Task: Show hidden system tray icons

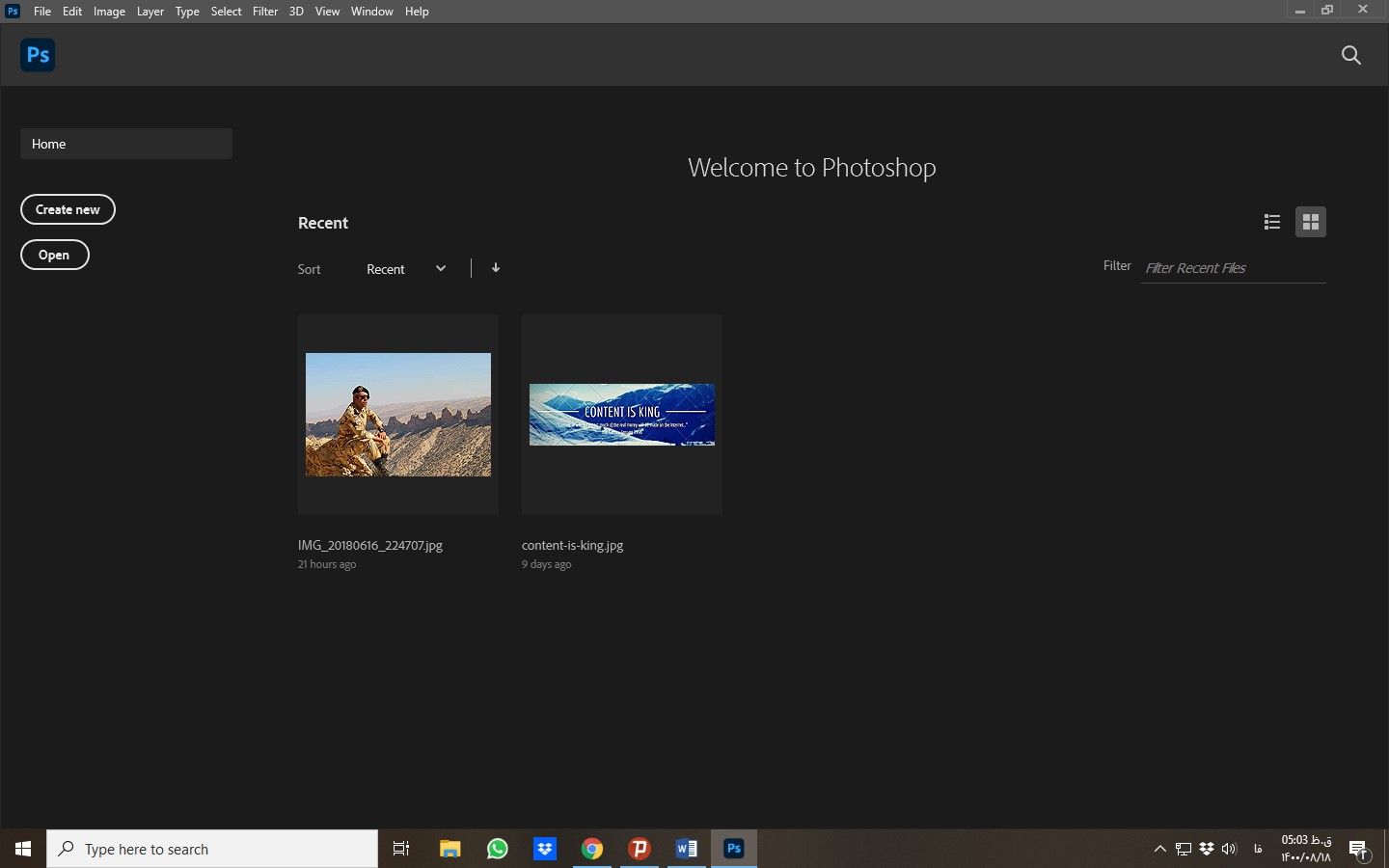Action: pyautogui.click(x=1160, y=849)
